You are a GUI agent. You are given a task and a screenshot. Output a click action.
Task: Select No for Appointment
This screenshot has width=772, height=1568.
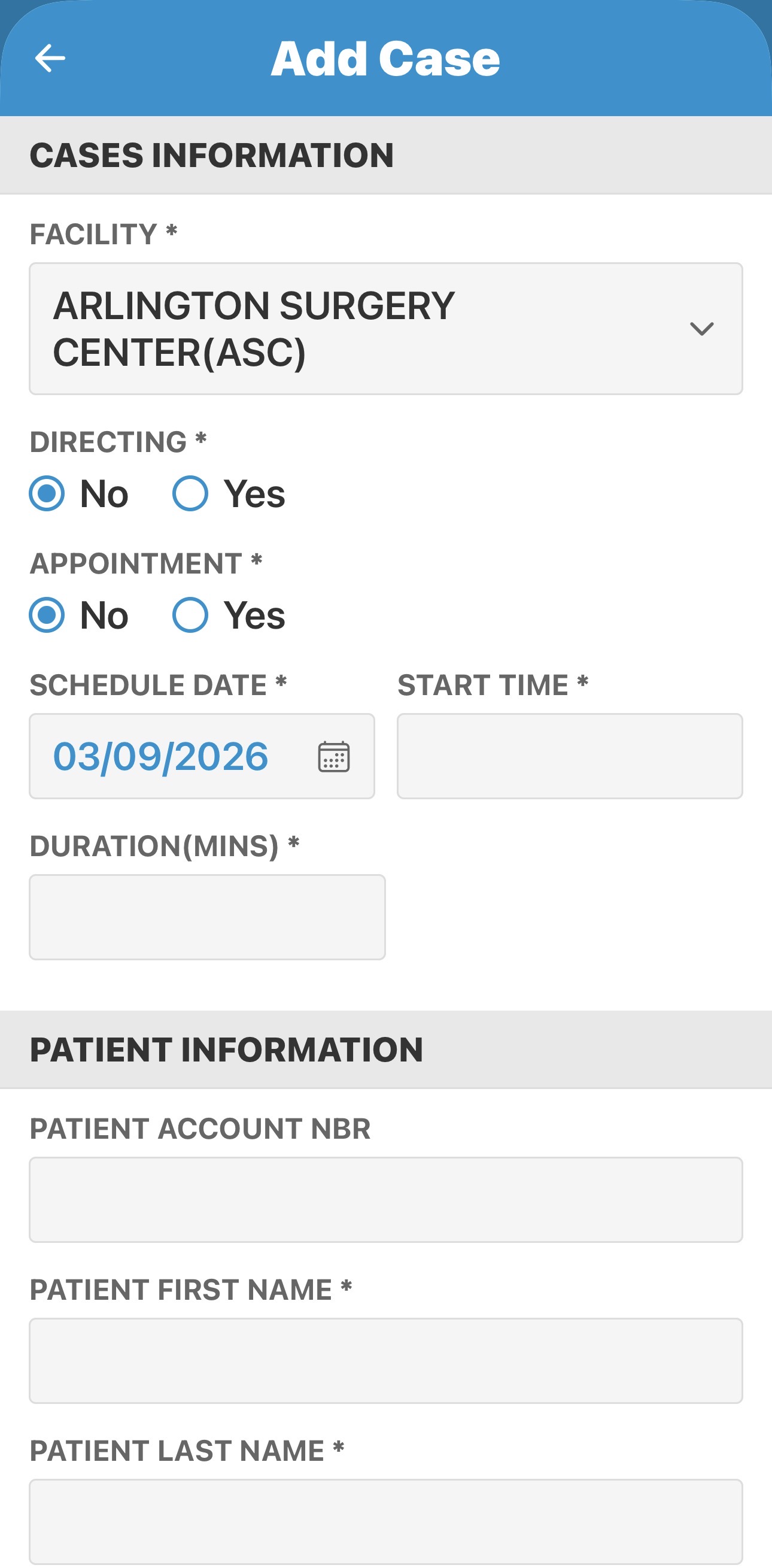[x=47, y=615]
